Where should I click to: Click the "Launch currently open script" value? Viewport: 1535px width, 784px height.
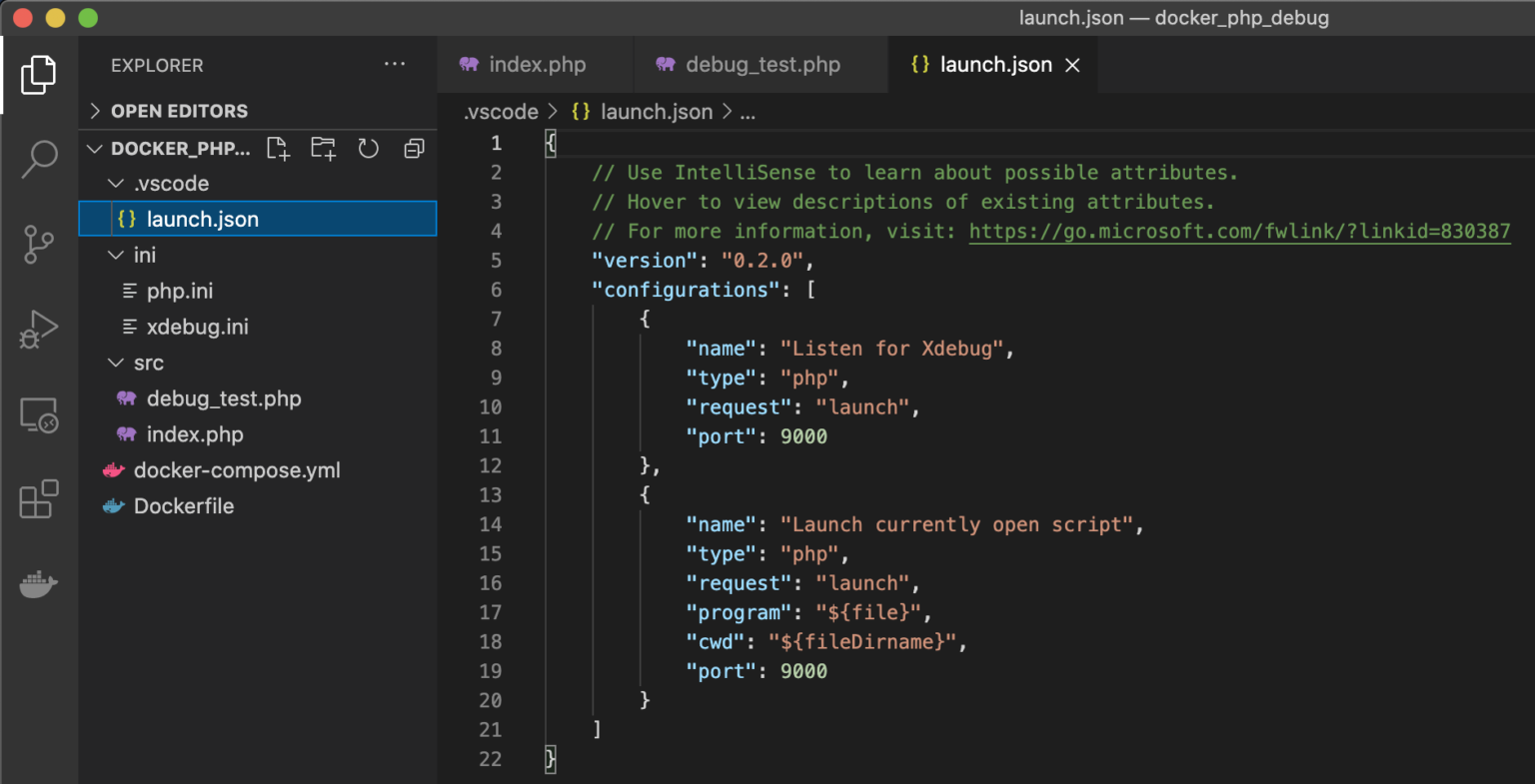tap(956, 525)
